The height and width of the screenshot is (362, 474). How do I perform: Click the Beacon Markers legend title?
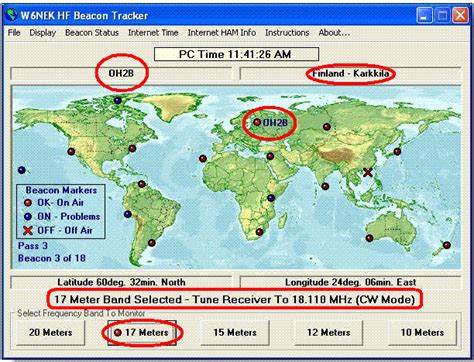click(61, 190)
